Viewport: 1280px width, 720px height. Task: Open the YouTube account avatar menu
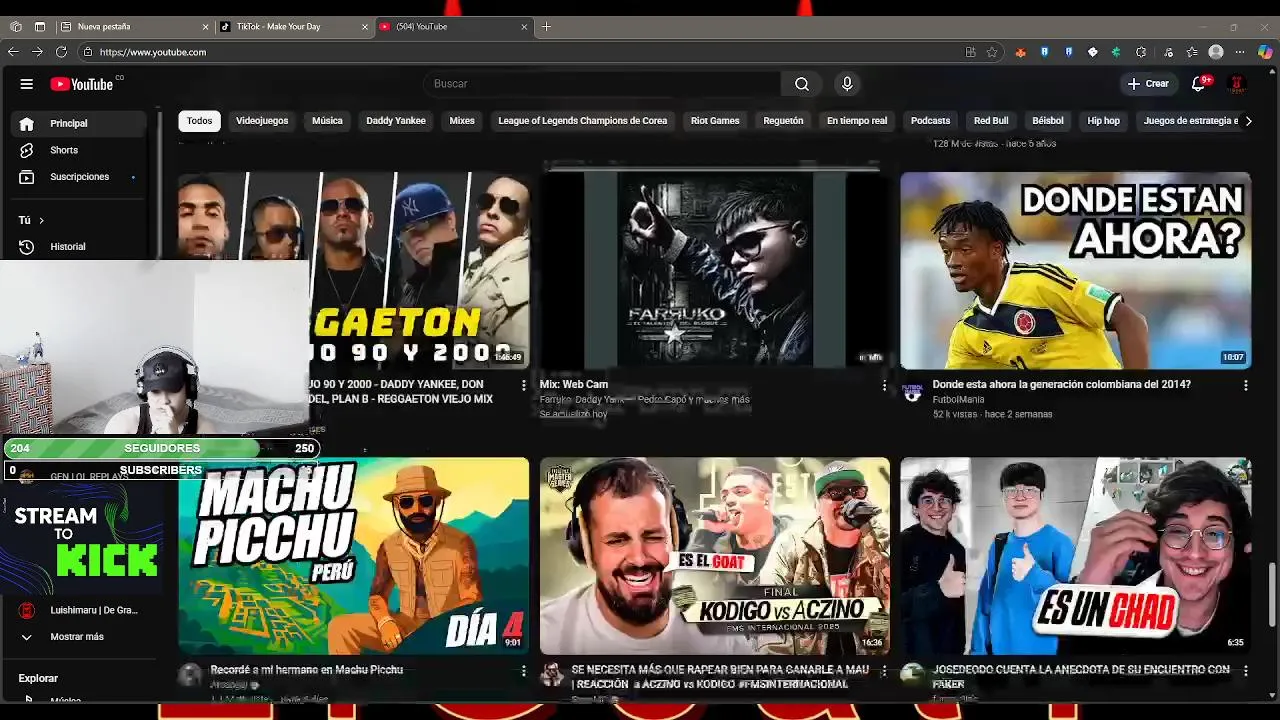(1237, 84)
